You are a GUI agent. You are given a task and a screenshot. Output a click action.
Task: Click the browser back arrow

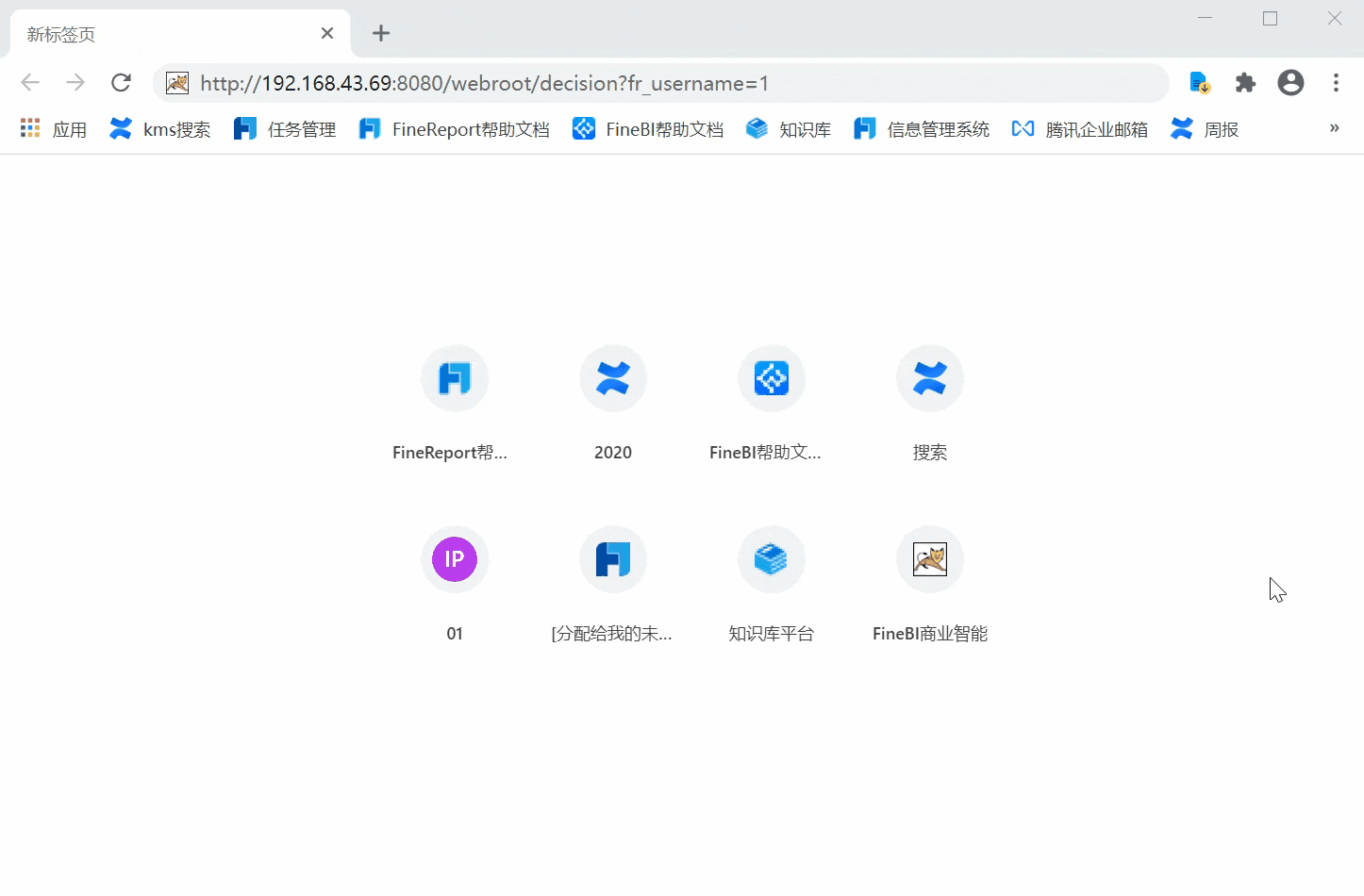click(x=30, y=83)
